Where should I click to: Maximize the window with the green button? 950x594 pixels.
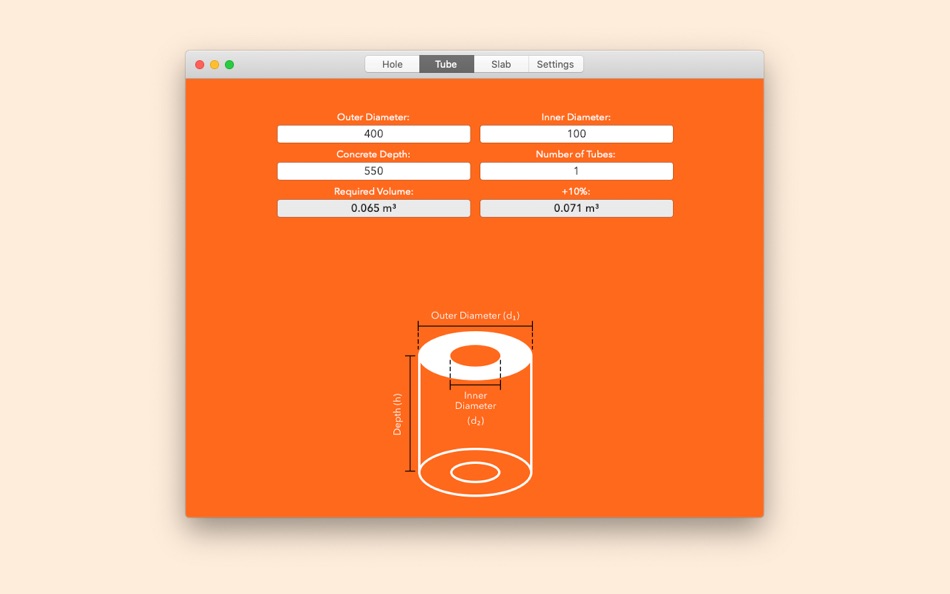click(230, 64)
